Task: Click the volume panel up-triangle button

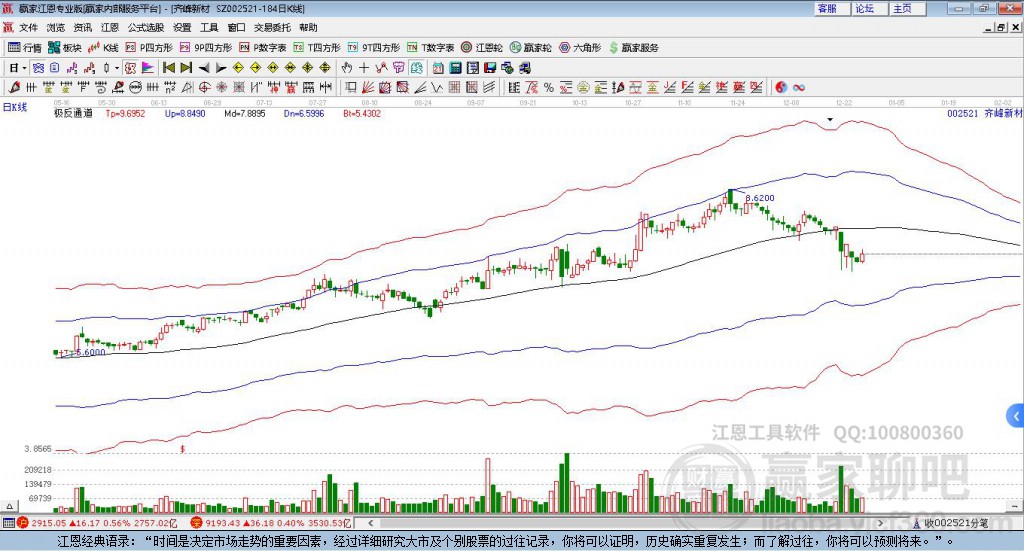Action: pos(9,506)
